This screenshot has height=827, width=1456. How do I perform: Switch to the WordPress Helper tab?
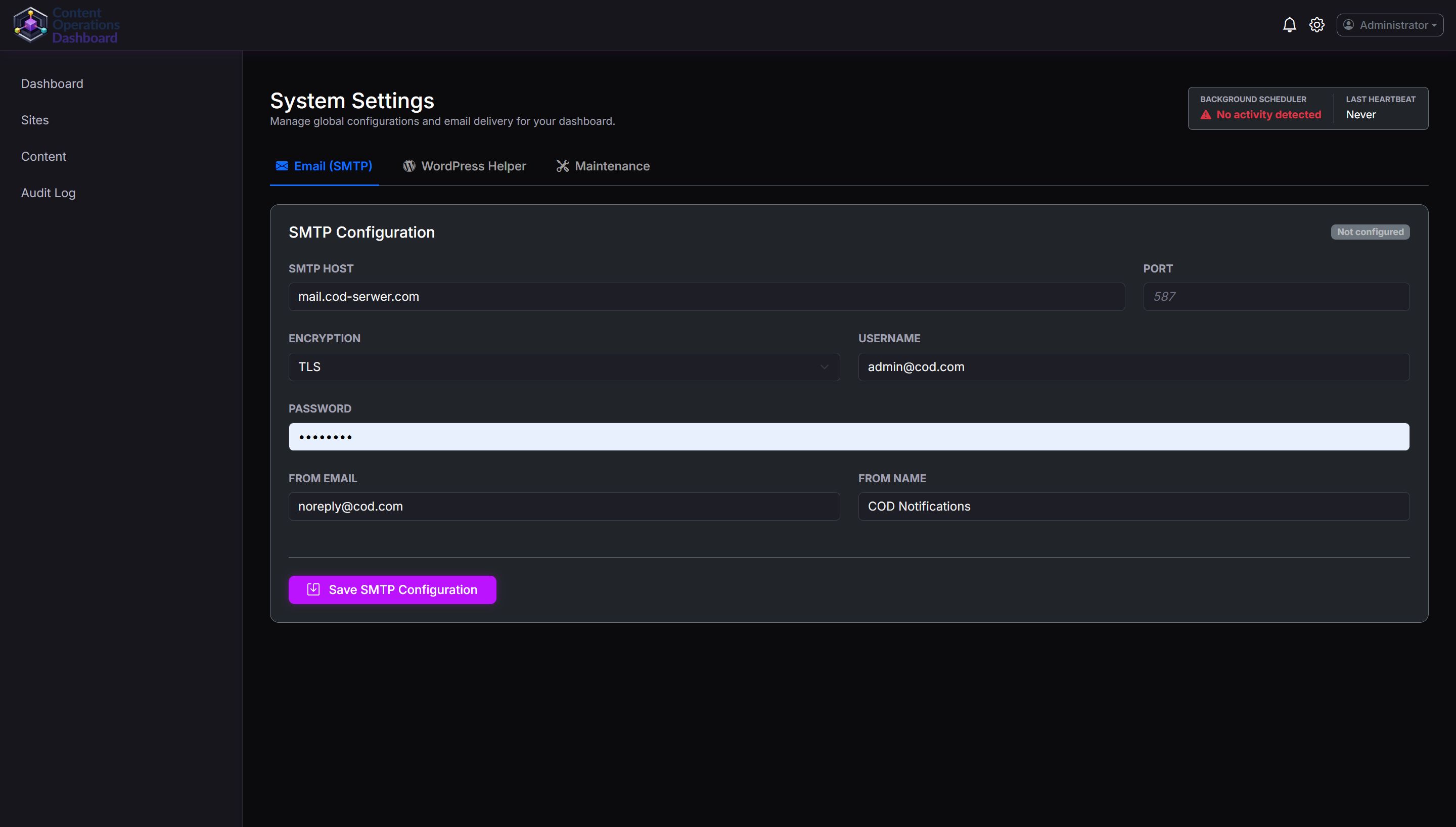pos(473,166)
